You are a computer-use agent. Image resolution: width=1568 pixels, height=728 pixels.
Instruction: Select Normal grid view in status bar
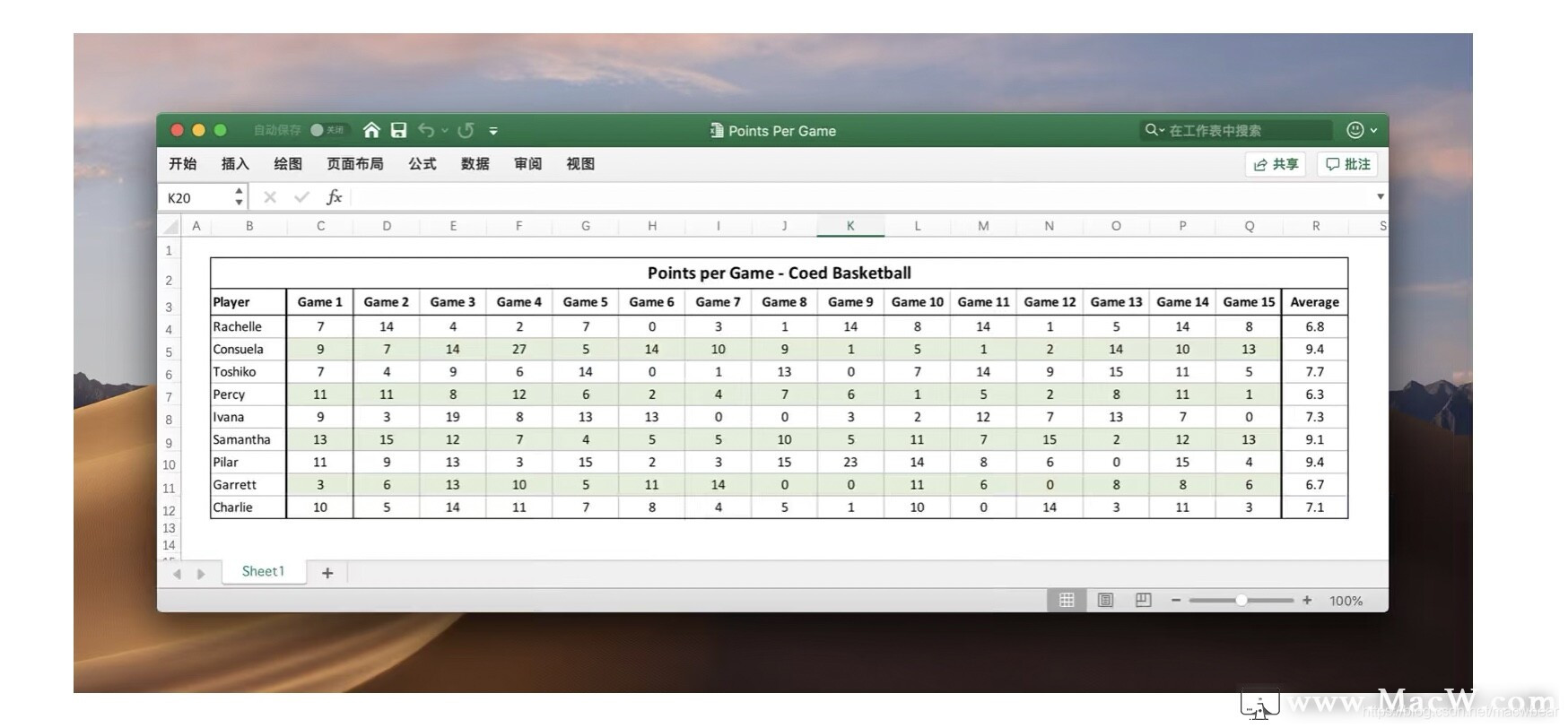1067,601
